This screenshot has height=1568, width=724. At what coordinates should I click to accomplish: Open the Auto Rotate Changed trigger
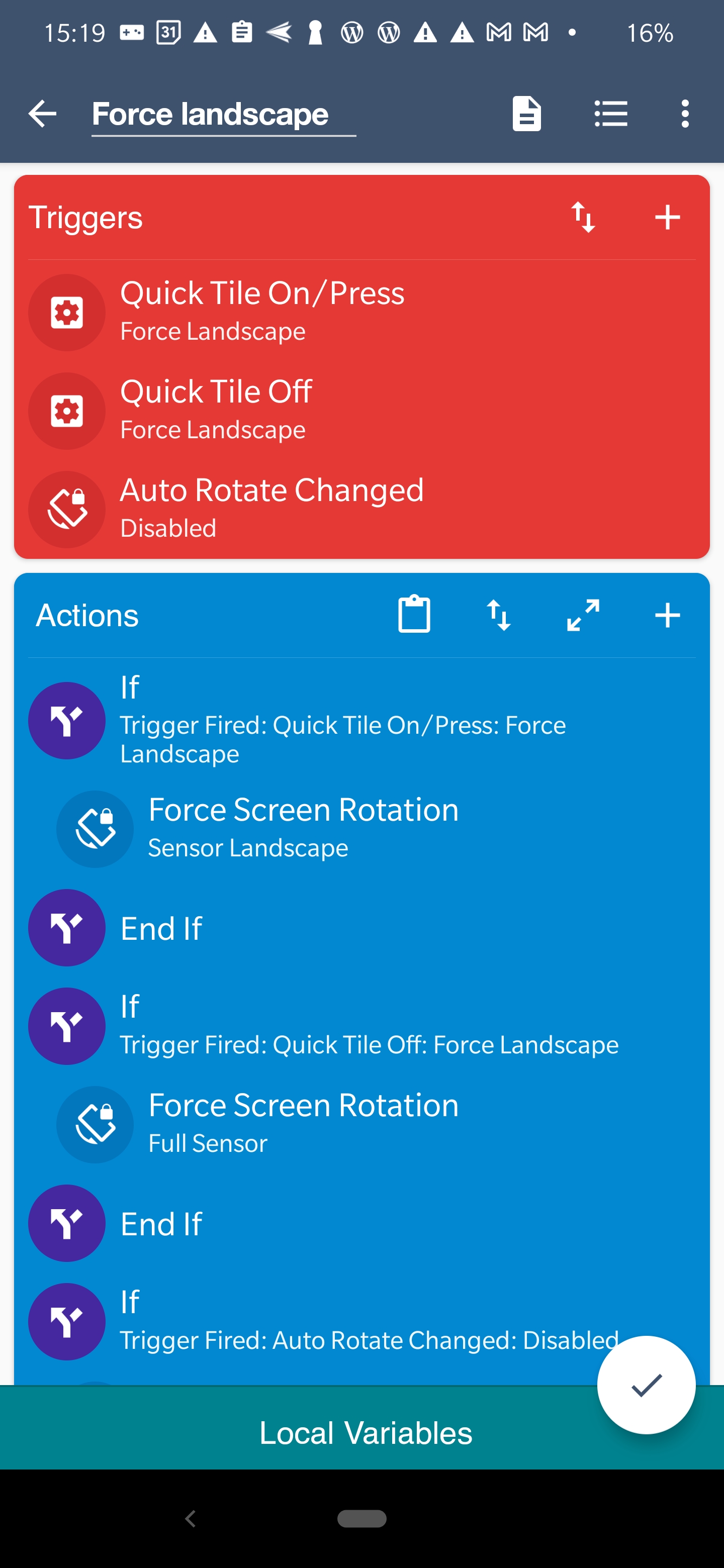(271, 508)
